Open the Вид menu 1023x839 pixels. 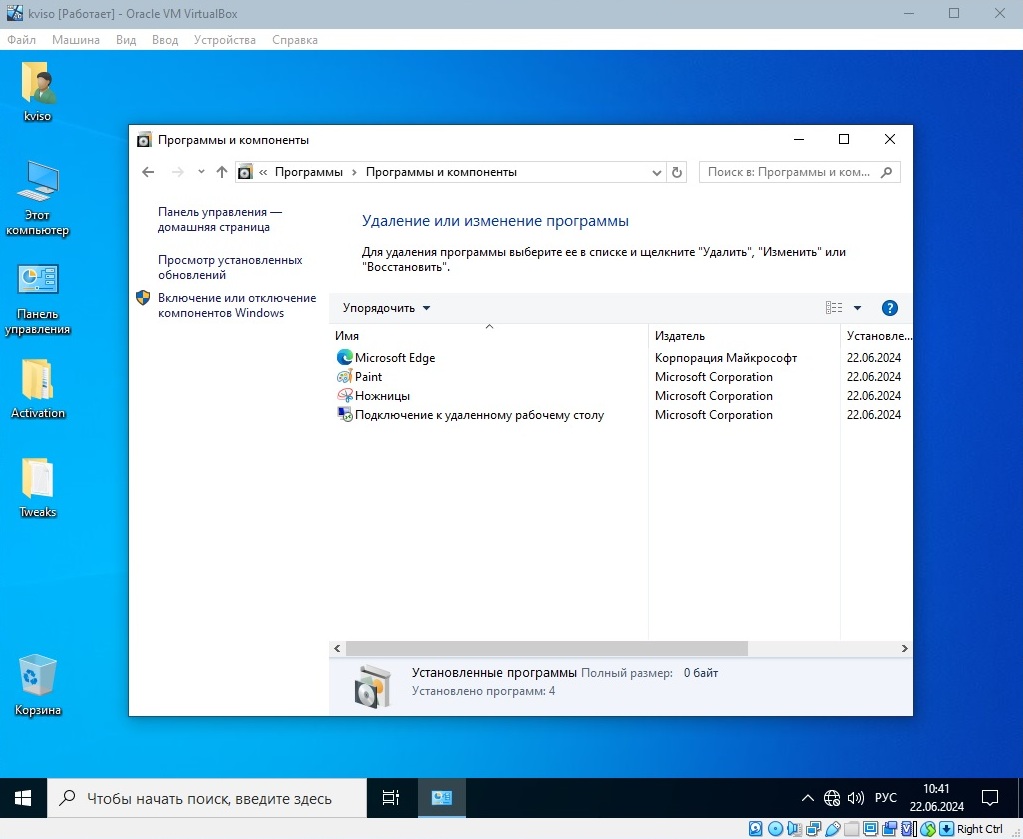[x=125, y=40]
